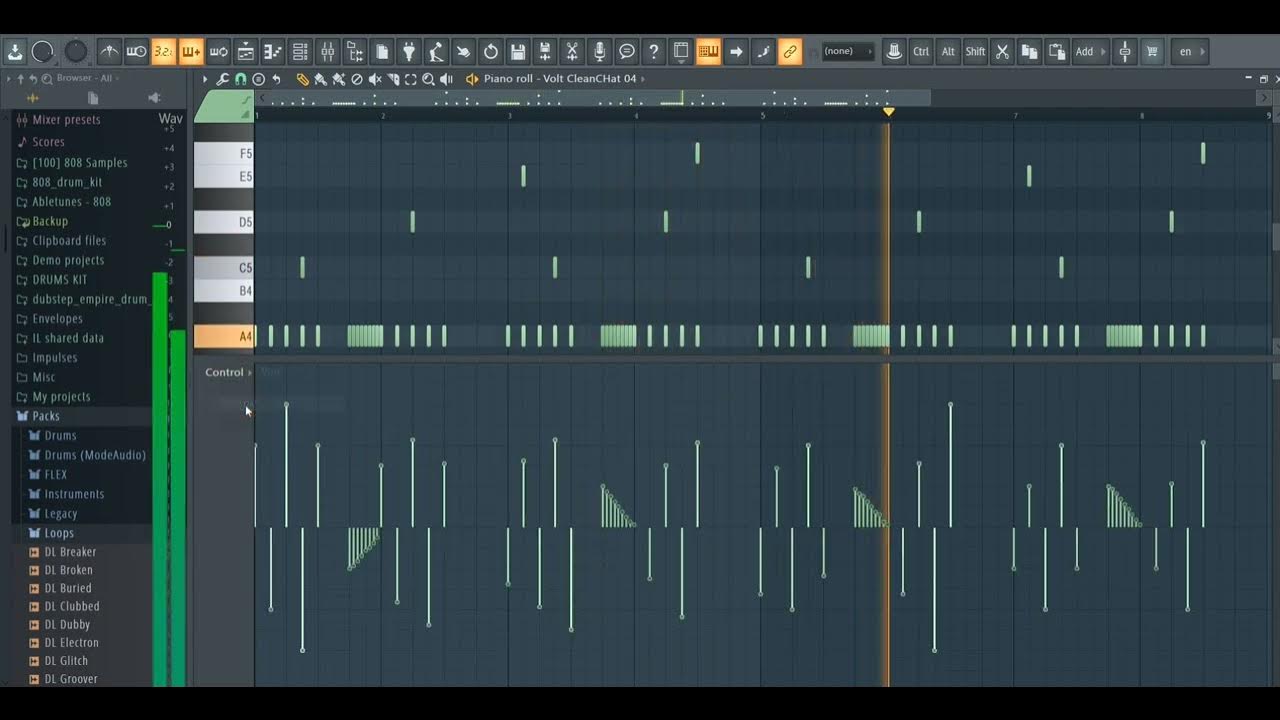This screenshot has height=720, width=1280.
Task: Click the top hat stamp icon
Action: (x=894, y=51)
